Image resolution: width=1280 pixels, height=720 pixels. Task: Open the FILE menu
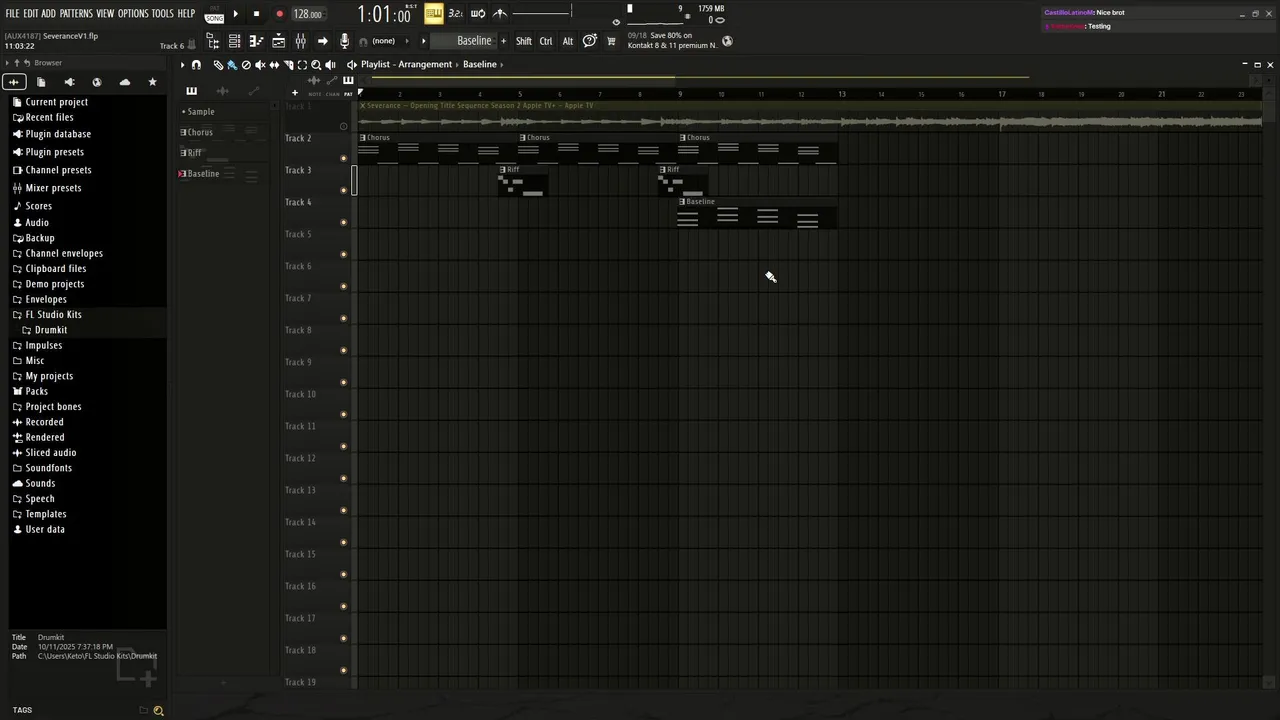pos(13,14)
